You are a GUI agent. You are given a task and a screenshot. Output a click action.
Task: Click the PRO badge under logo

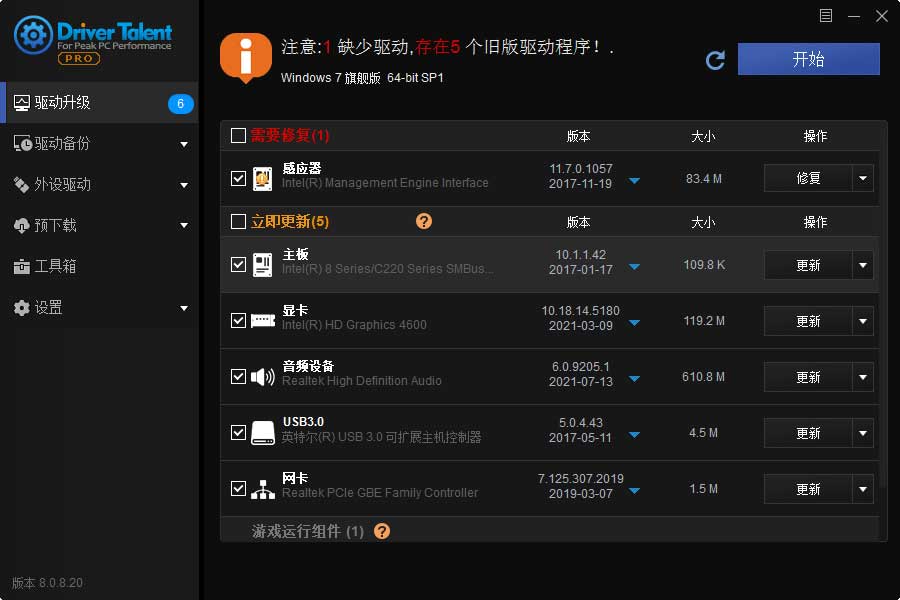click(x=79, y=59)
